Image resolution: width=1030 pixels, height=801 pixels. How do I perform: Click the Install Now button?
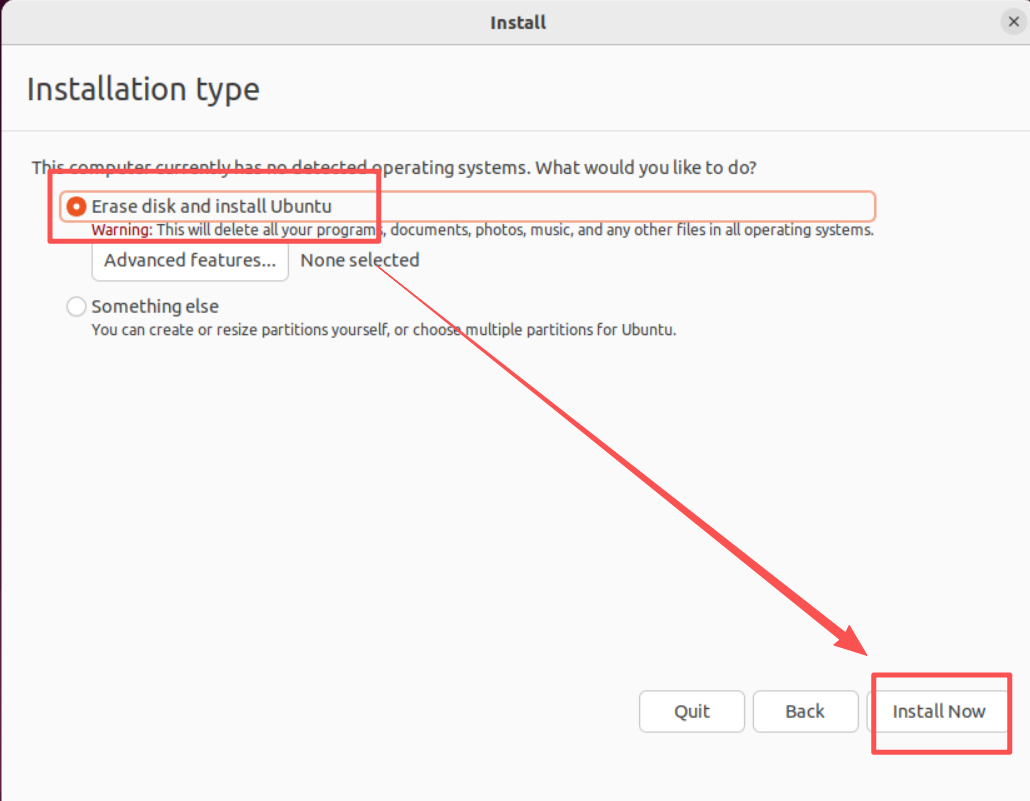(938, 711)
